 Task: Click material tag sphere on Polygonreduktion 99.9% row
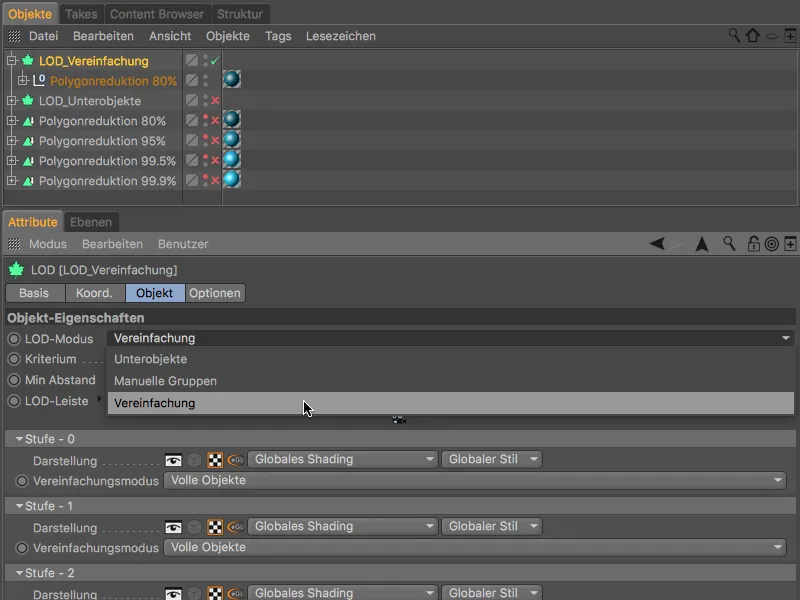pyautogui.click(x=232, y=179)
